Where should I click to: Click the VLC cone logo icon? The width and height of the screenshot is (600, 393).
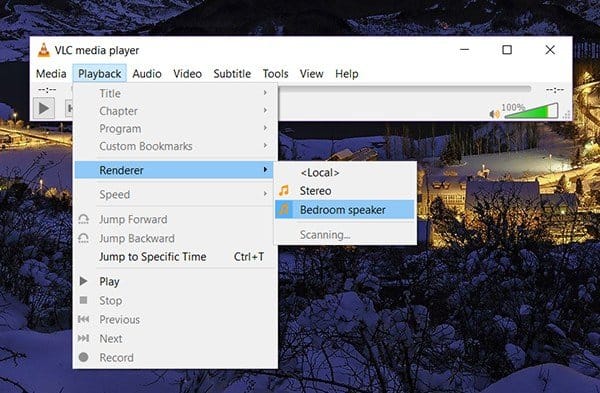44,50
